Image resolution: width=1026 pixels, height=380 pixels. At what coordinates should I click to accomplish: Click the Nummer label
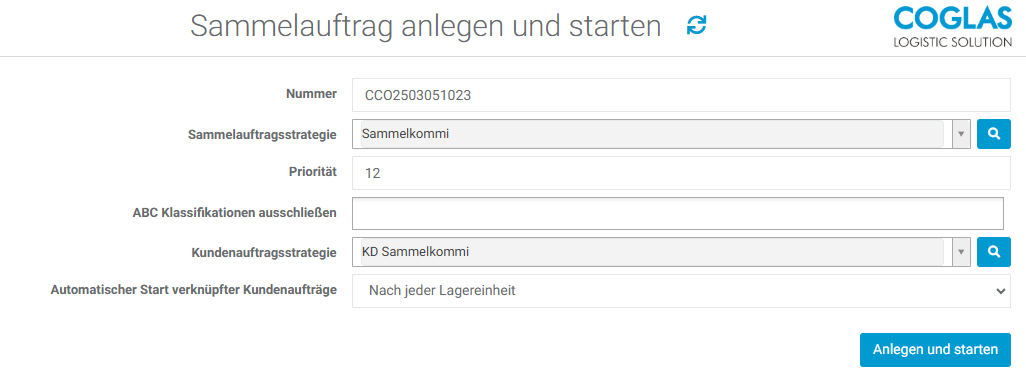point(311,94)
